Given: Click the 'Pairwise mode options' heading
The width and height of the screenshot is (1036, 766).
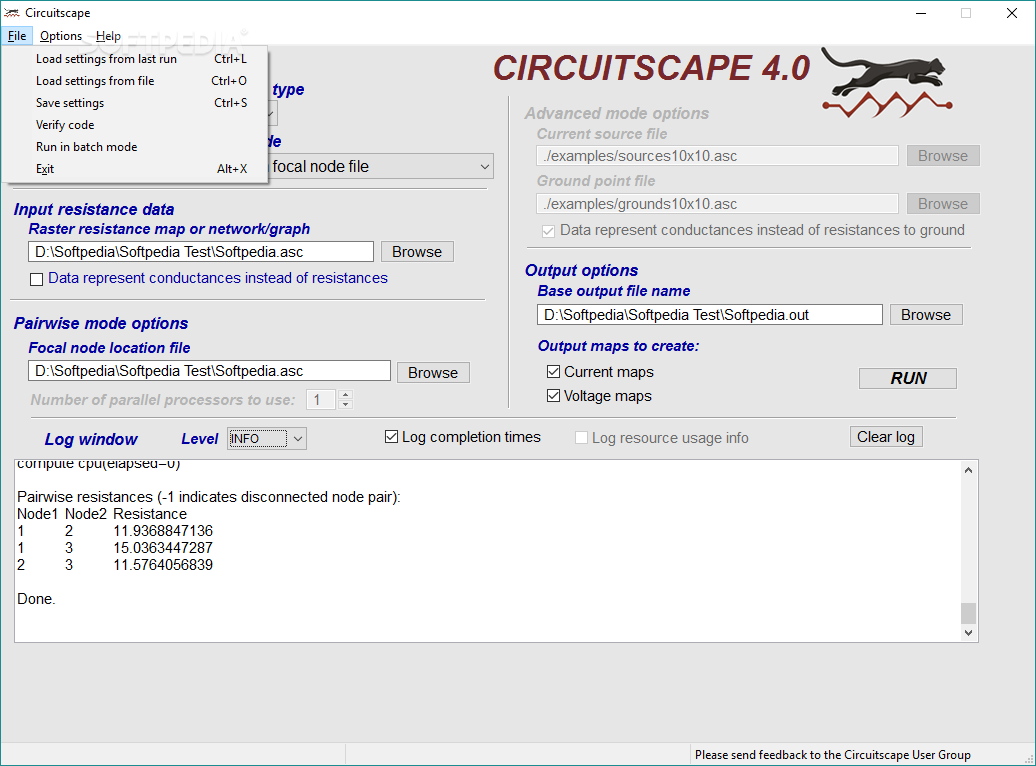Looking at the screenshot, I should 101,323.
